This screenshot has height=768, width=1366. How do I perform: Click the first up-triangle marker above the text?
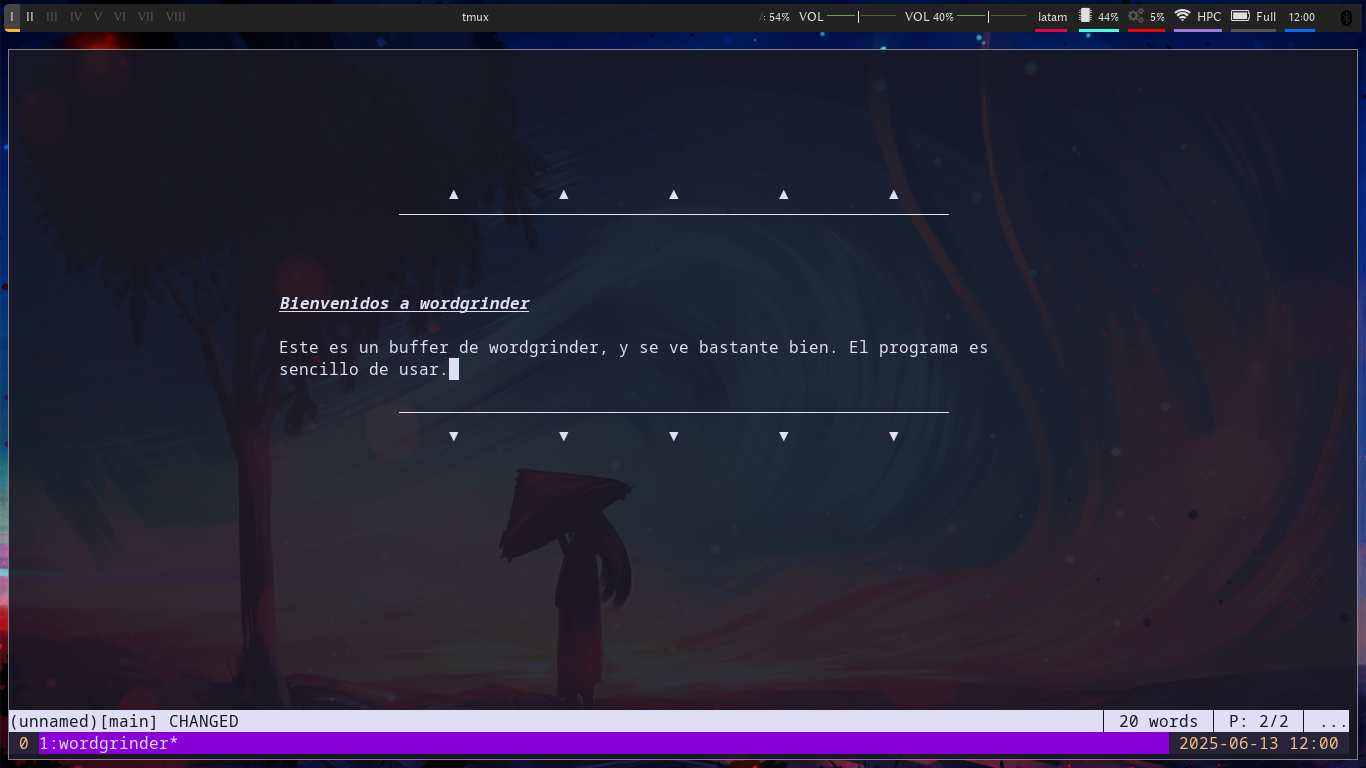pyautogui.click(x=454, y=194)
